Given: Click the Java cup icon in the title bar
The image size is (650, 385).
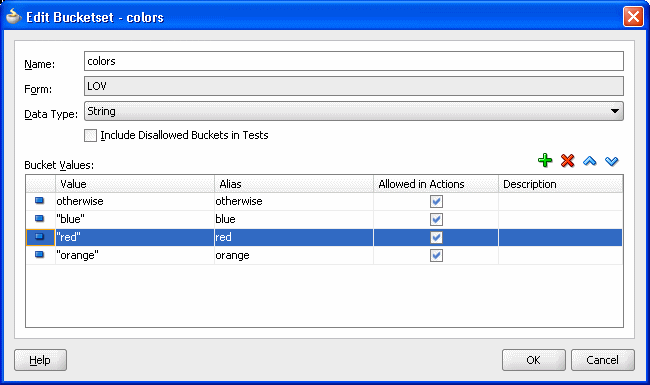Looking at the screenshot, I should (13, 17).
